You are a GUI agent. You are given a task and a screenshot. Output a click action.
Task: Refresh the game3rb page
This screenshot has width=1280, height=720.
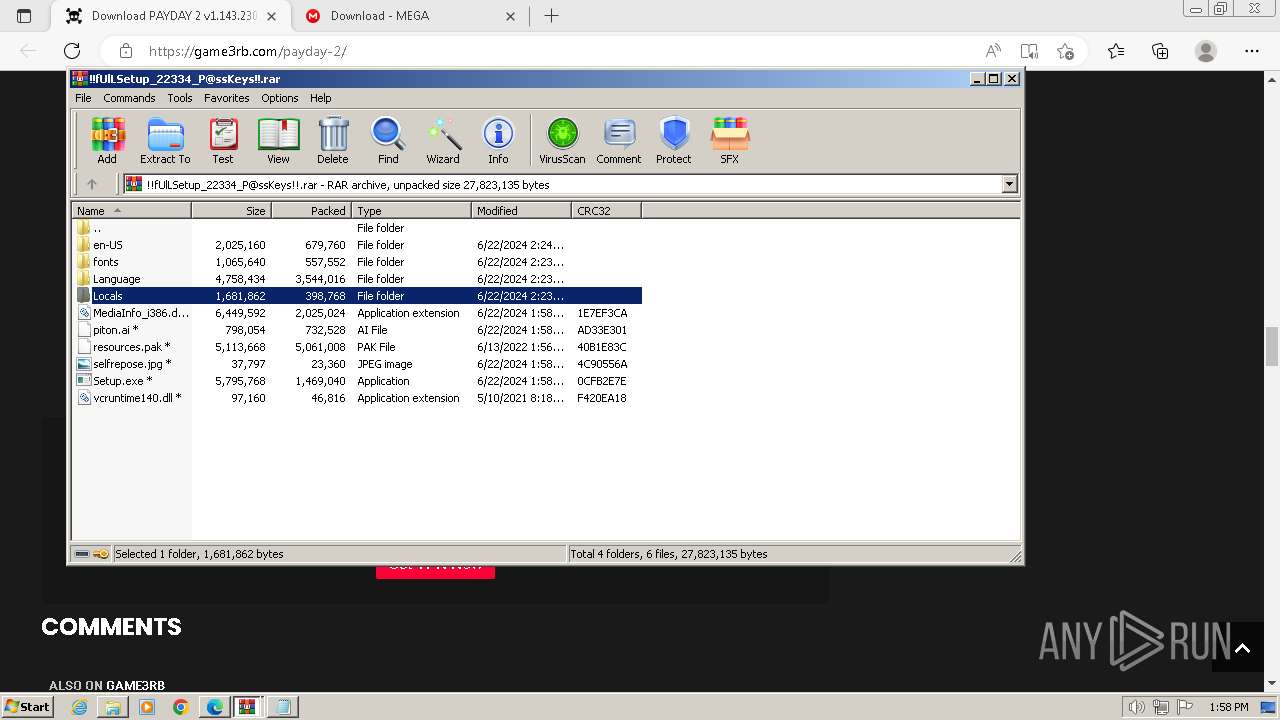72,51
